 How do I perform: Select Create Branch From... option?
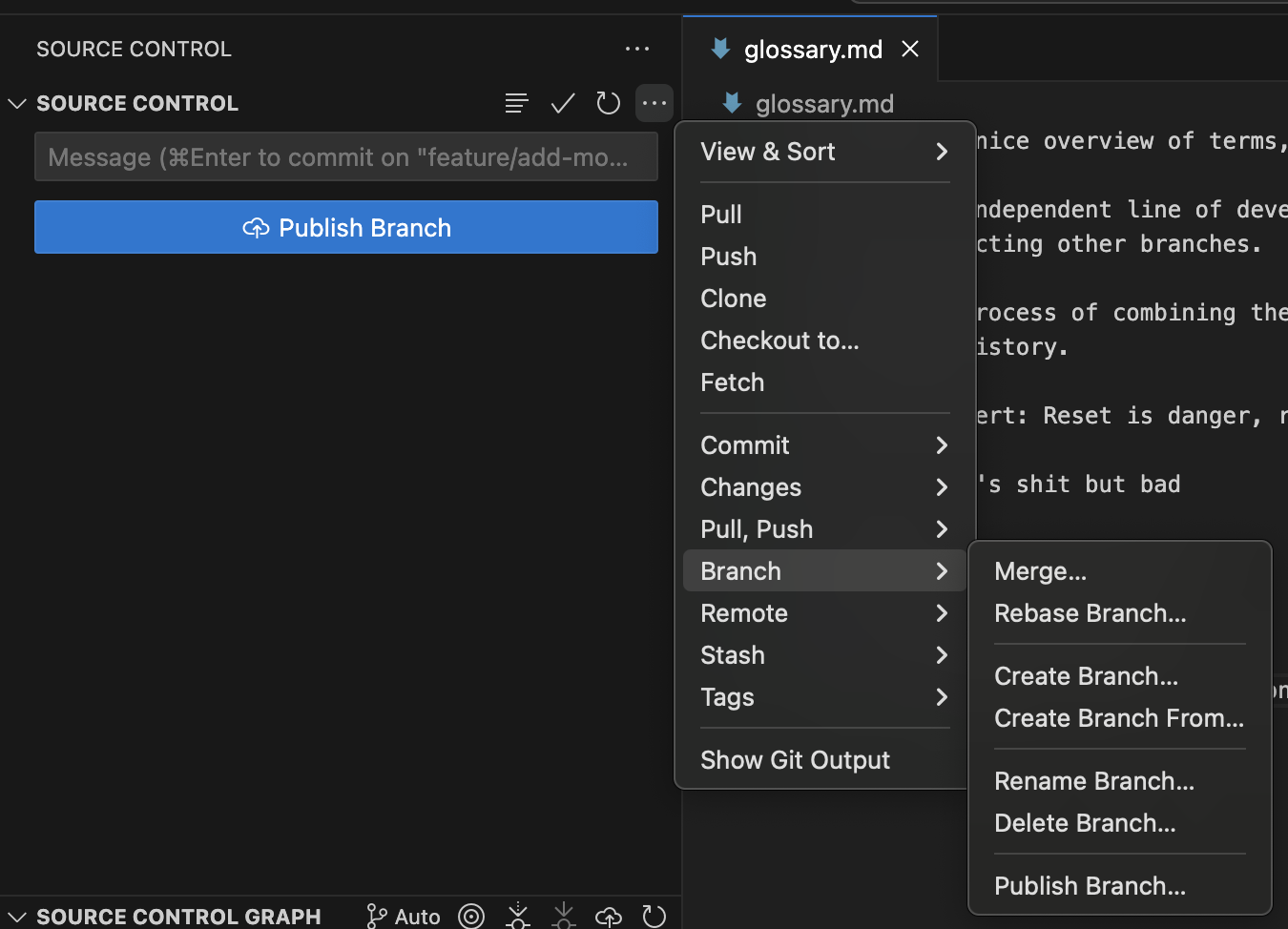[x=1120, y=718]
